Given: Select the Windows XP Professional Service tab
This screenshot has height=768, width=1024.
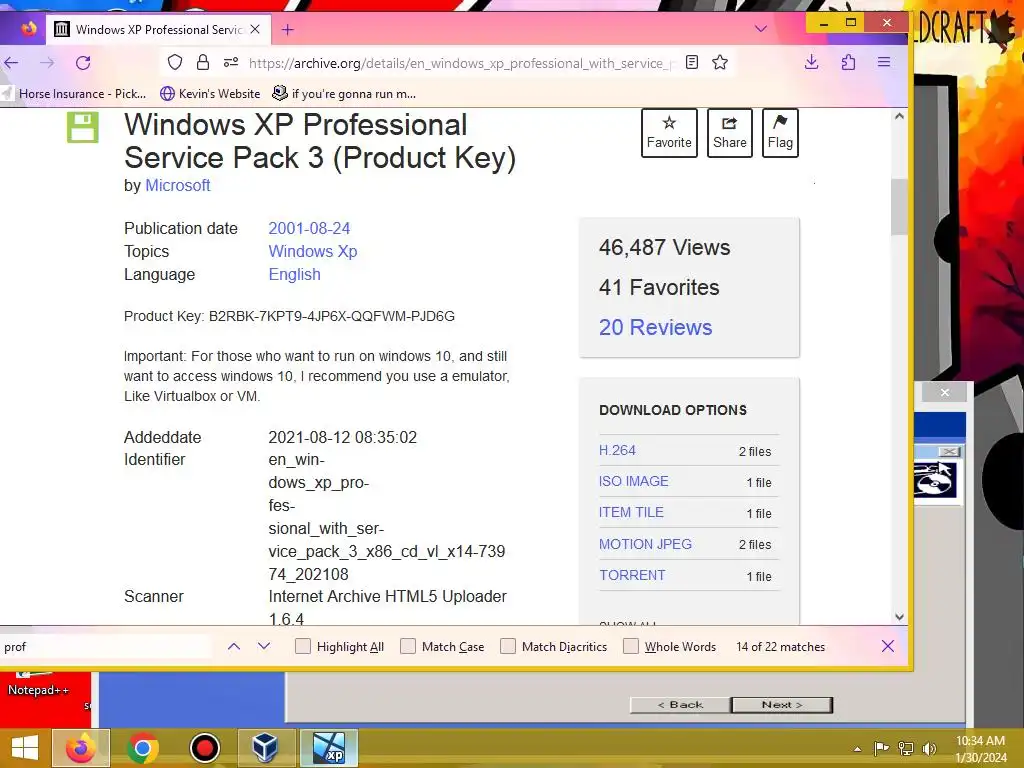Looking at the screenshot, I should pyautogui.click(x=159, y=29).
